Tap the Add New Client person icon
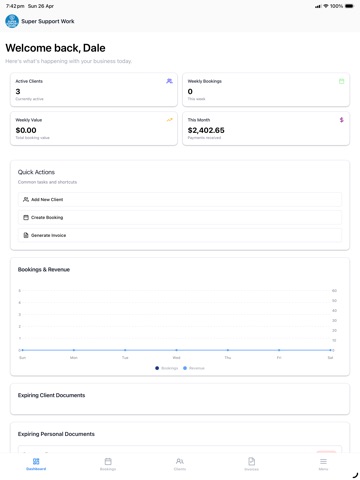 tap(26, 199)
